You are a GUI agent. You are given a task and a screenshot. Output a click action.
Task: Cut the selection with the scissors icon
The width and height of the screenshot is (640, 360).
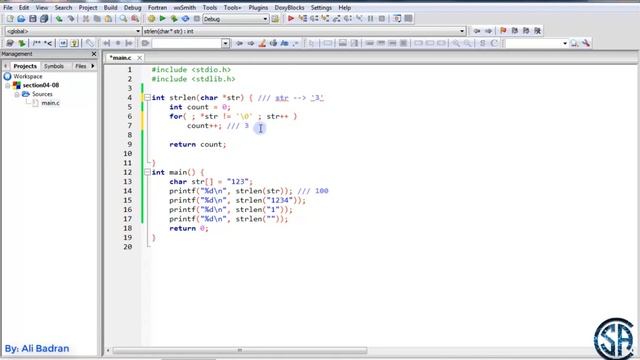(x=86, y=19)
